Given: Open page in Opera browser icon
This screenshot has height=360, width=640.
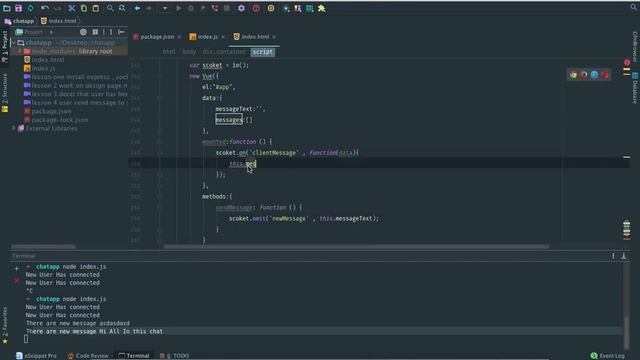Looking at the screenshot, I should click(x=605, y=75).
